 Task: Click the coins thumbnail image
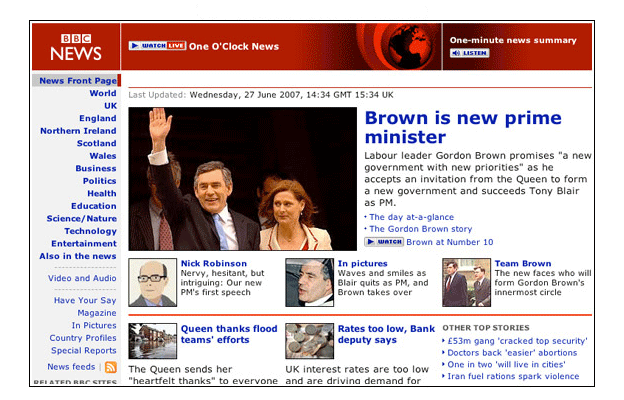(x=309, y=341)
